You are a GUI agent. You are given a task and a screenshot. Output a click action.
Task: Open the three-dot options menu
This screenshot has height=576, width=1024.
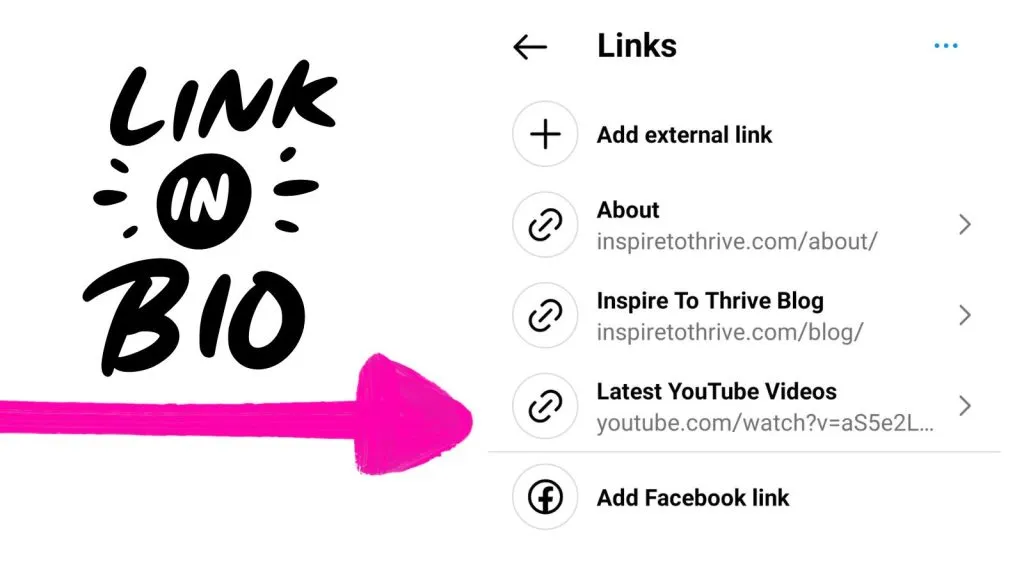[946, 45]
